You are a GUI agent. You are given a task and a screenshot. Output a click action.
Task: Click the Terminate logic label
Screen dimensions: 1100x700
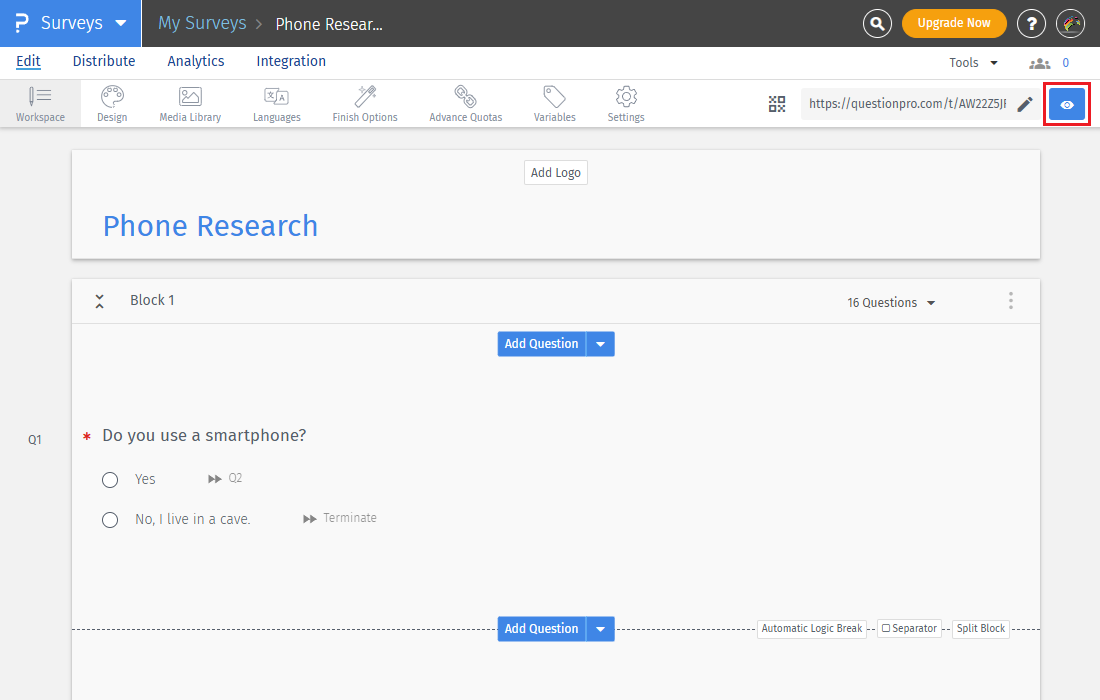point(349,518)
